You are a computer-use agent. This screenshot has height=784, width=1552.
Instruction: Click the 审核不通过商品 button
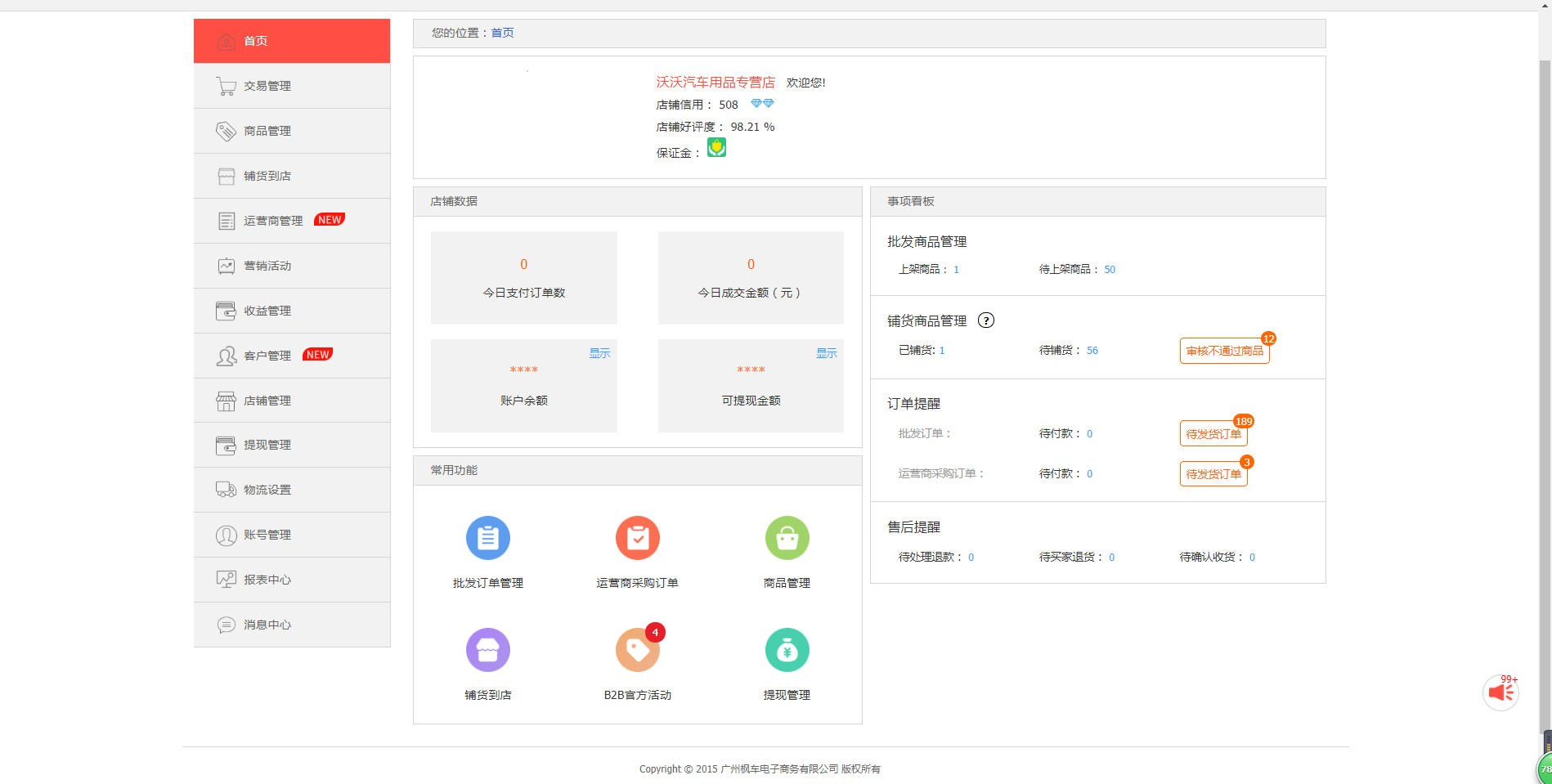1224,350
